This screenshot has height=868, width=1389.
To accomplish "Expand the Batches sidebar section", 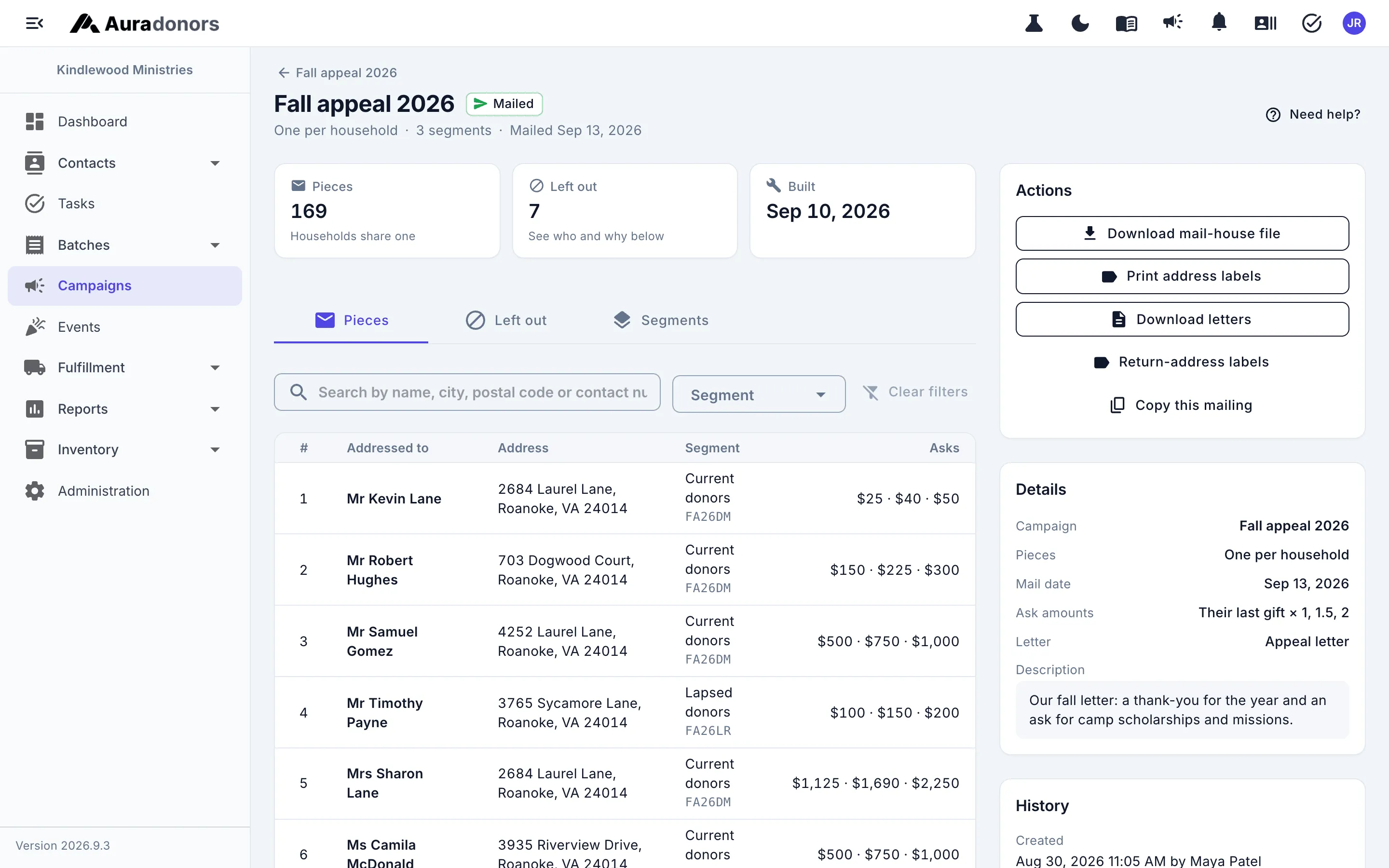I will [124, 245].
